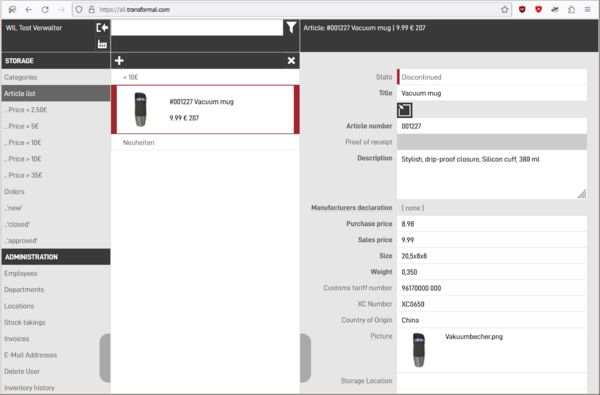
Task: Click the filter funnel icon
Action: tap(291, 28)
